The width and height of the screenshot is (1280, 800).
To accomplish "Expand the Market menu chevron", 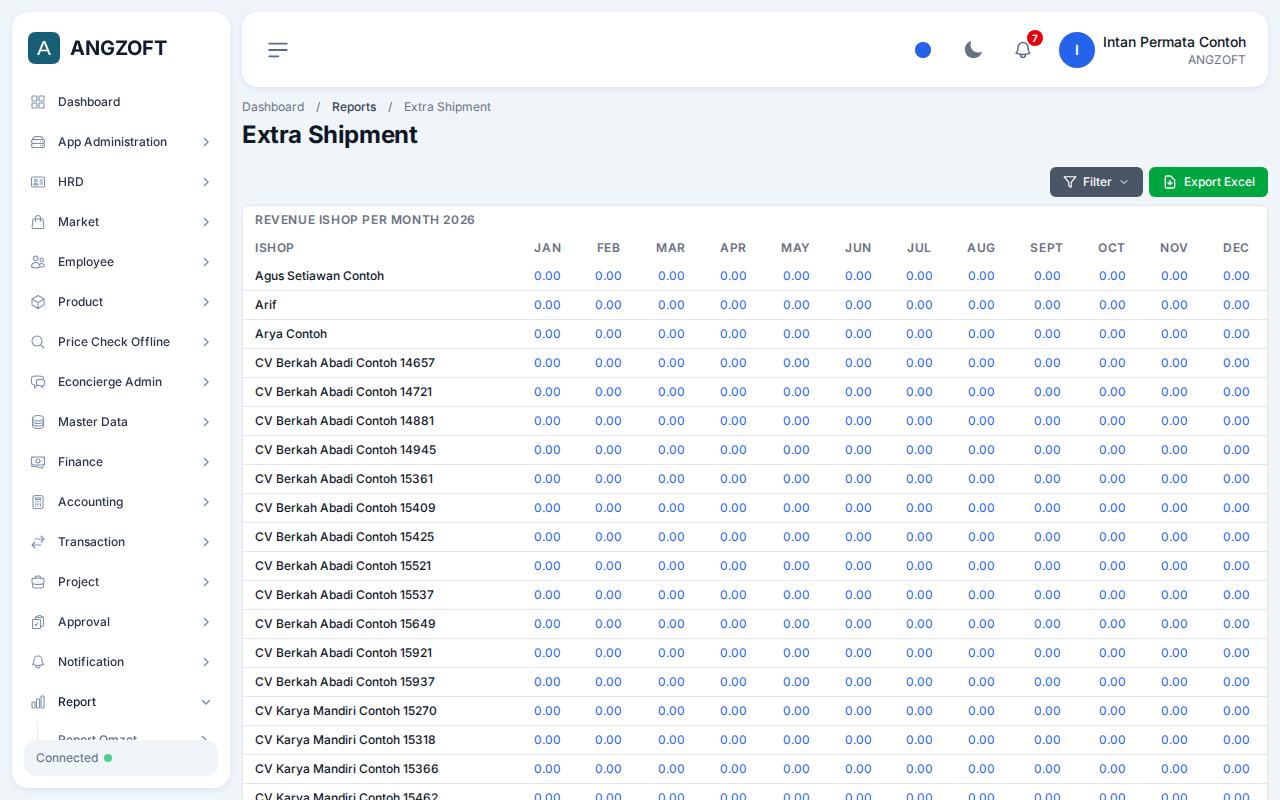I will point(206,222).
